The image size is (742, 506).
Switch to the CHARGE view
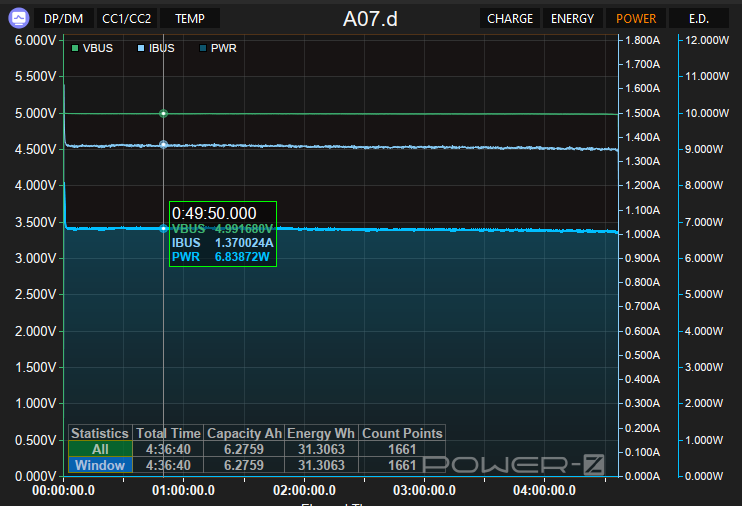pos(510,18)
